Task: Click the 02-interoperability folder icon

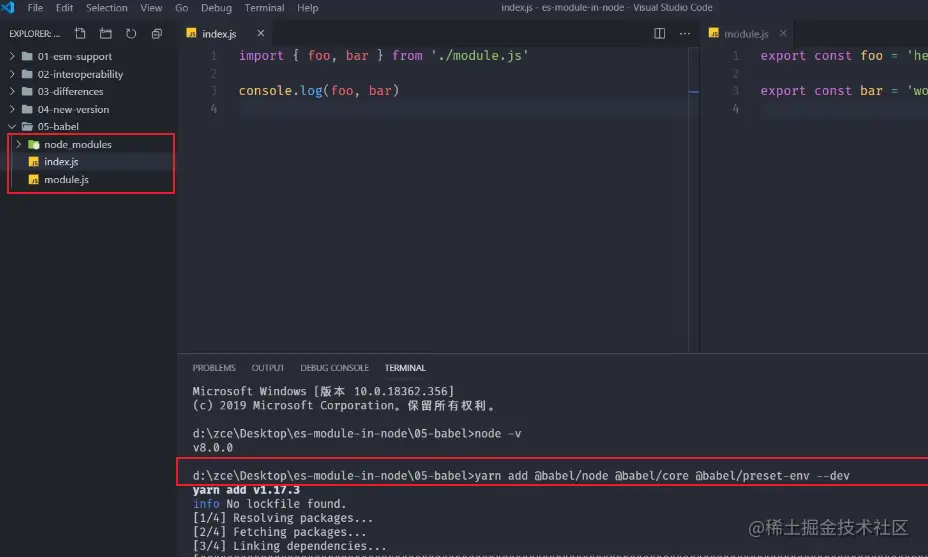Action: pos(27,74)
